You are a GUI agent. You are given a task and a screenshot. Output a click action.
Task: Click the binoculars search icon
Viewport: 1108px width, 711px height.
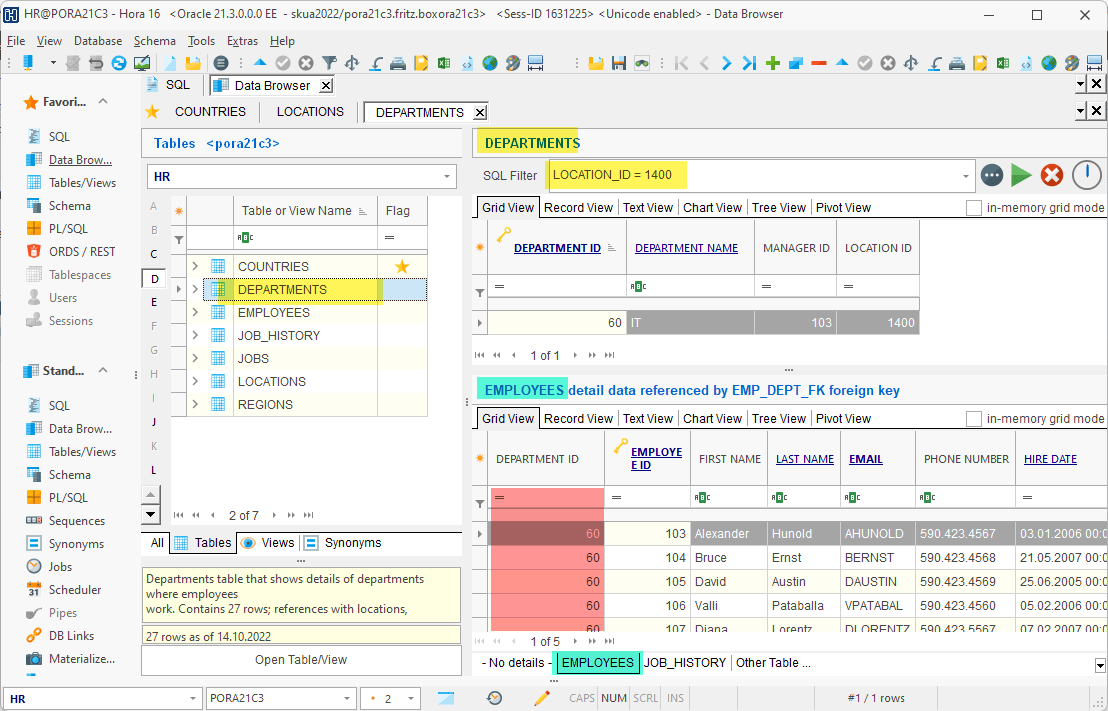(642, 63)
